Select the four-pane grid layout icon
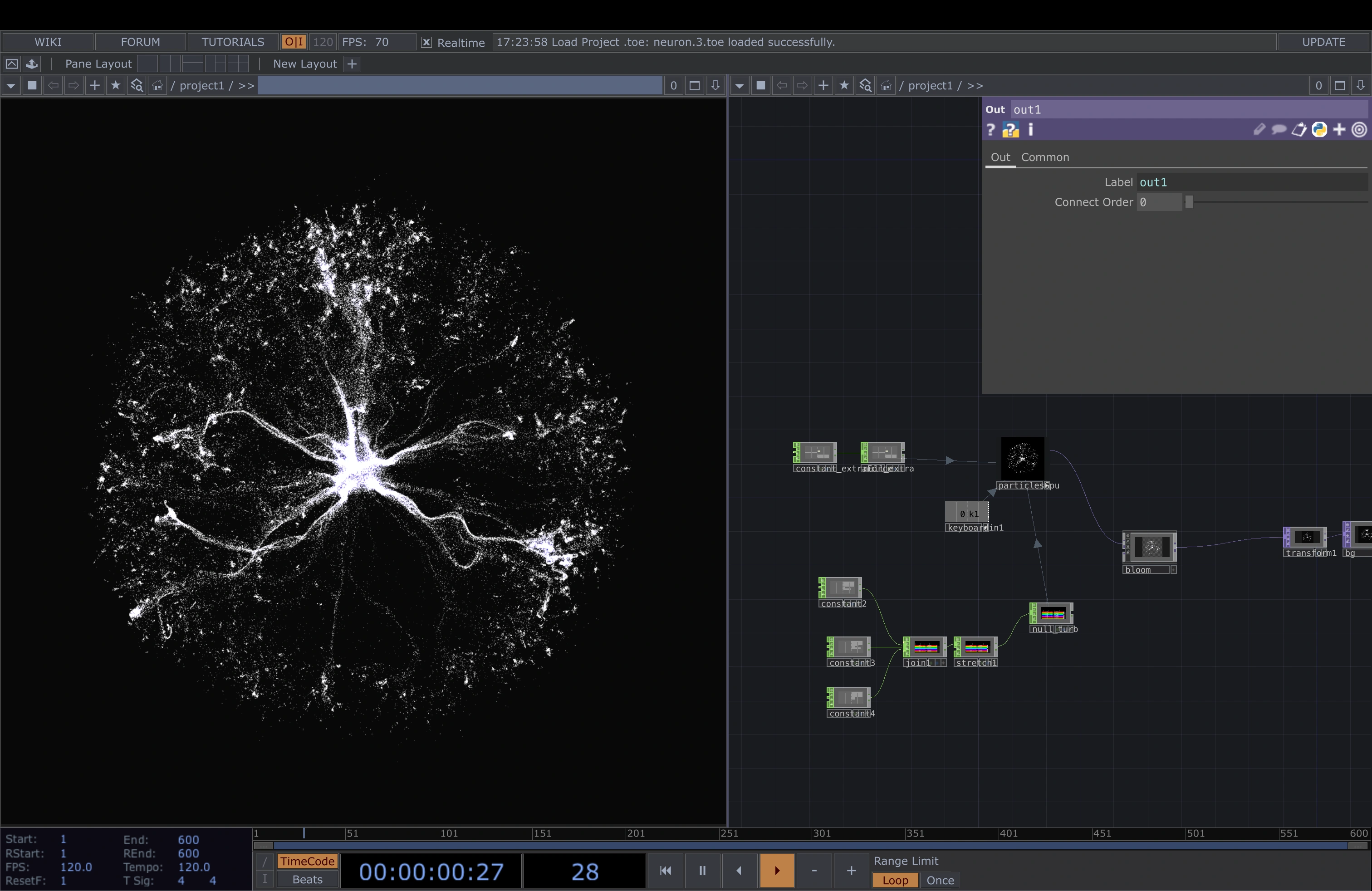The image size is (1372, 891). coord(237,64)
